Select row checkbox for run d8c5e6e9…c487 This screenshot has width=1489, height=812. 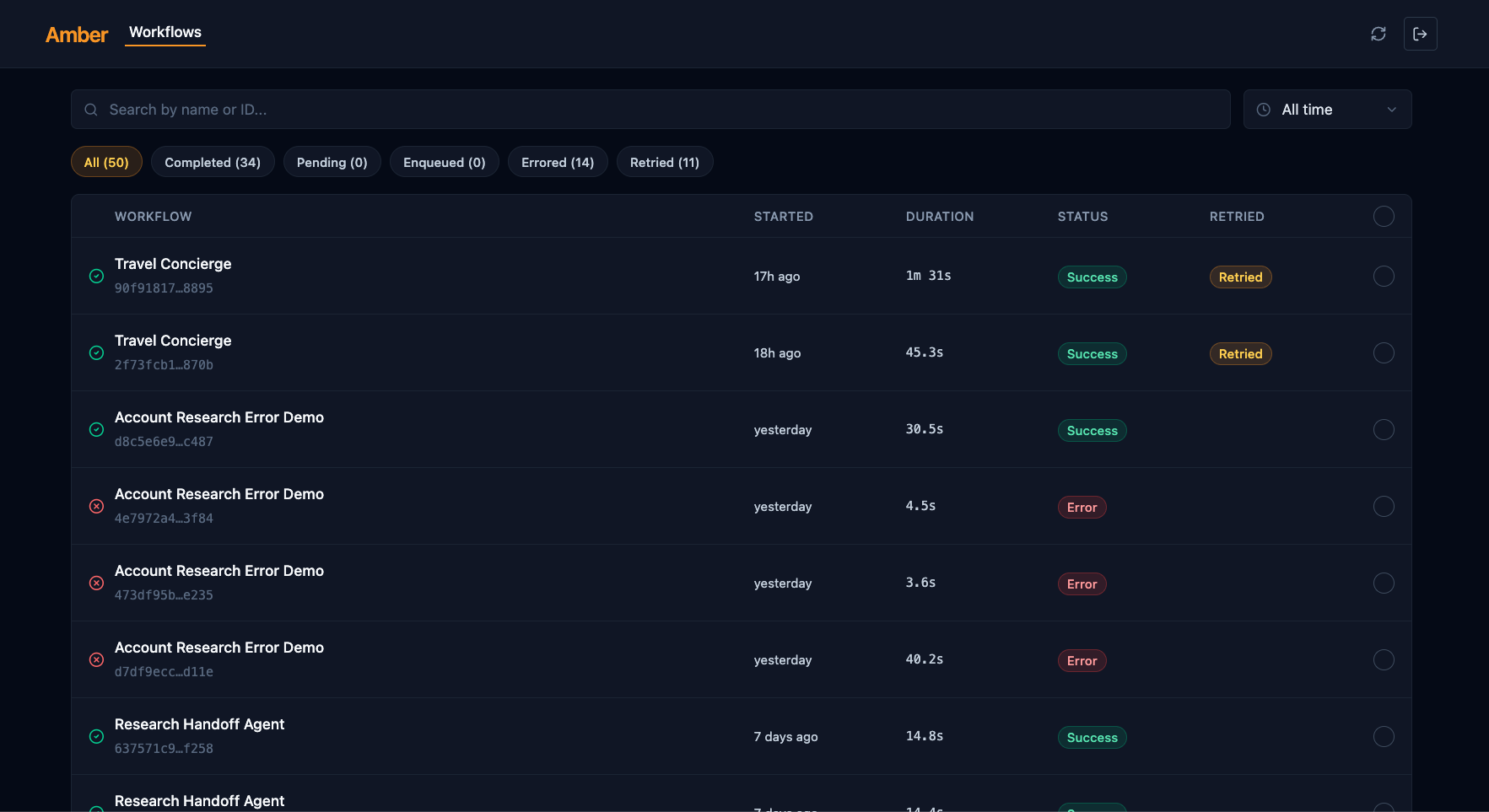point(1384,429)
